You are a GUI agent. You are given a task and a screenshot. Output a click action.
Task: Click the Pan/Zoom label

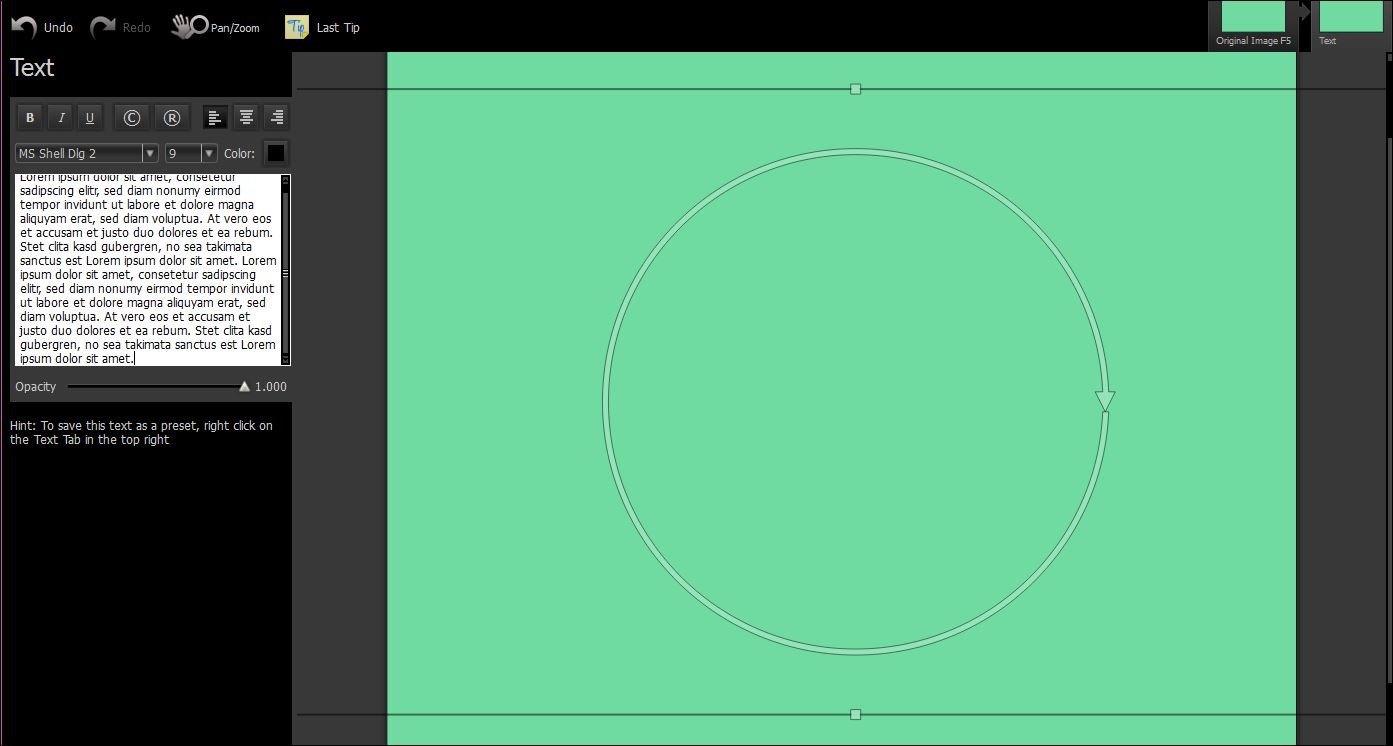pos(235,28)
